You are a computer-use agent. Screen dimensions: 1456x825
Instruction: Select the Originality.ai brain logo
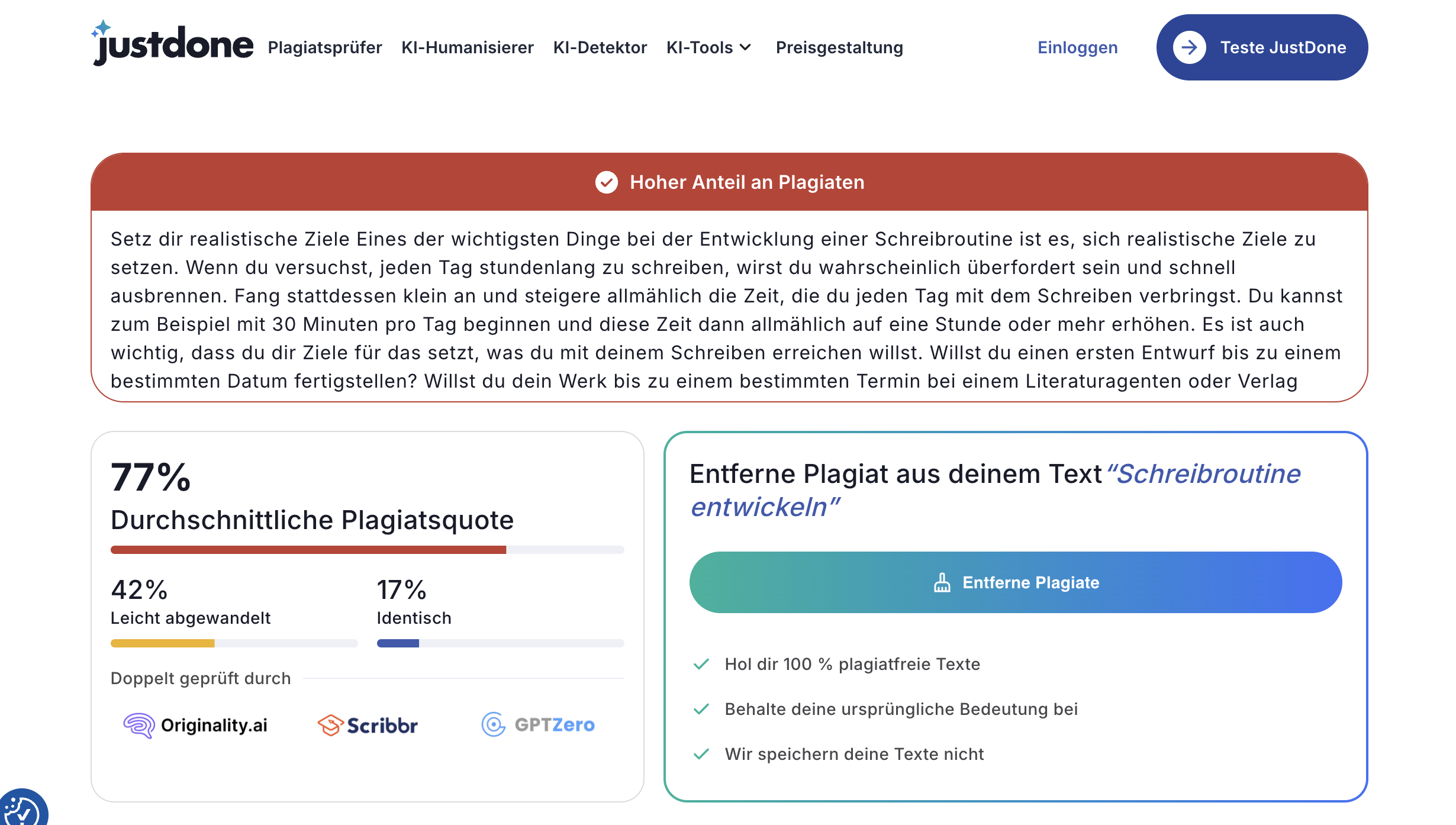click(x=138, y=724)
